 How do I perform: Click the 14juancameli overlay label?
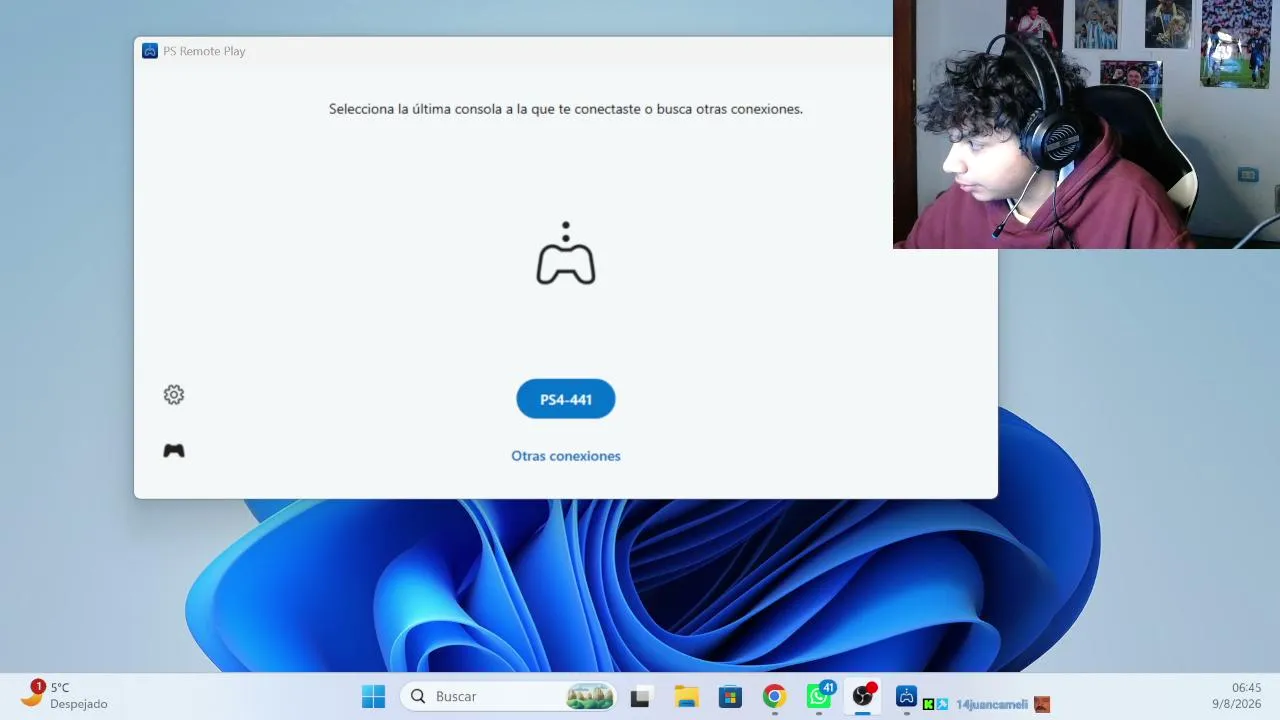pos(992,705)
